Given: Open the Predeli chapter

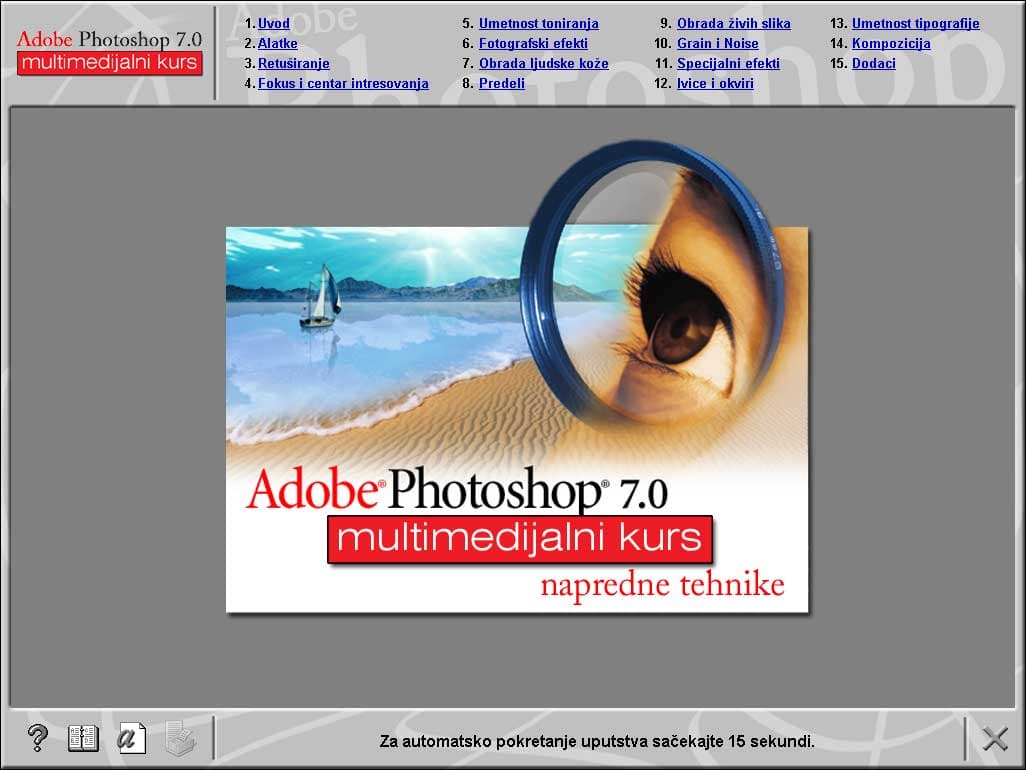Looking at the screenshot, I should pos(501,83).
